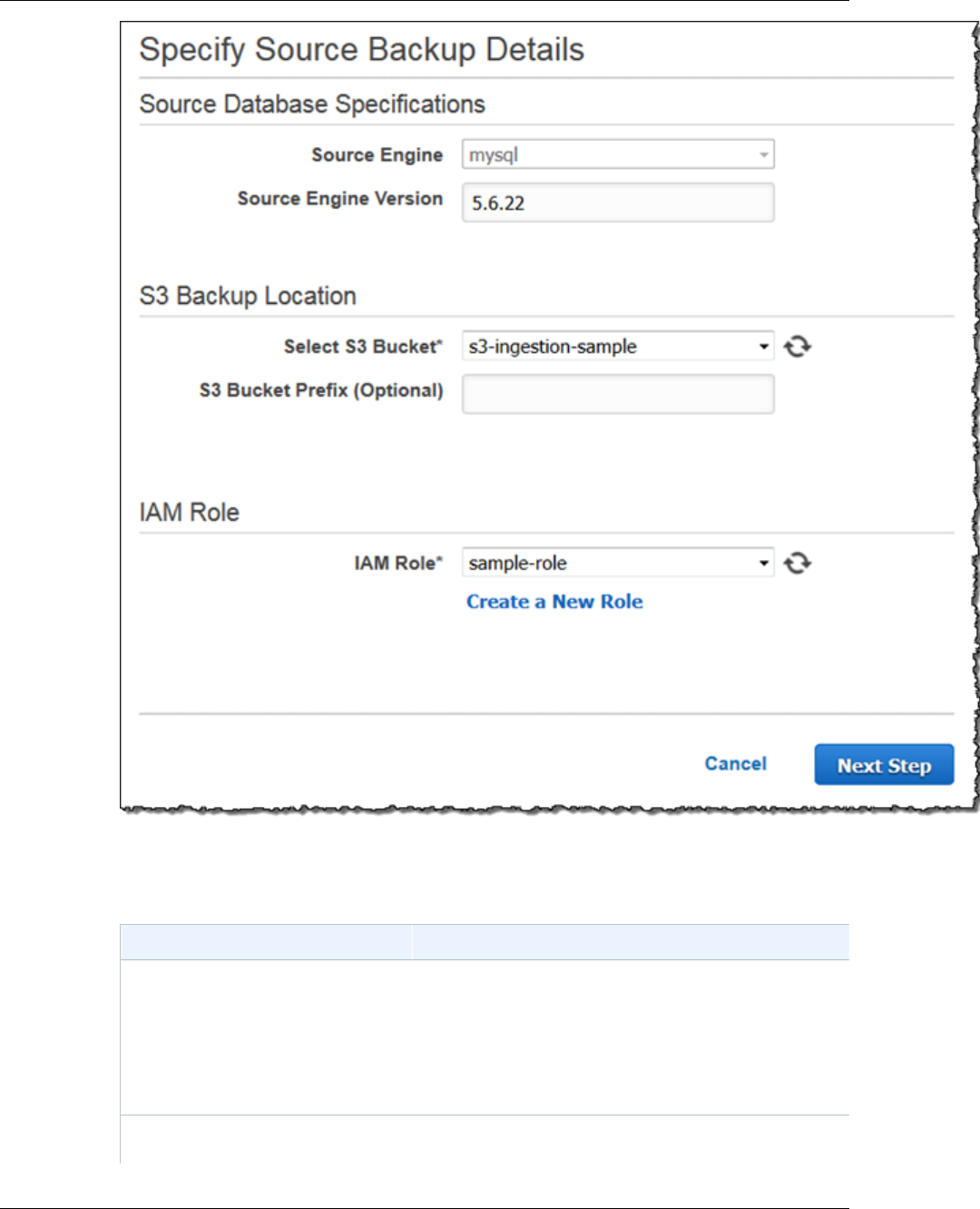Focus the S3 Bucket Prefix input box

(618, 395)
